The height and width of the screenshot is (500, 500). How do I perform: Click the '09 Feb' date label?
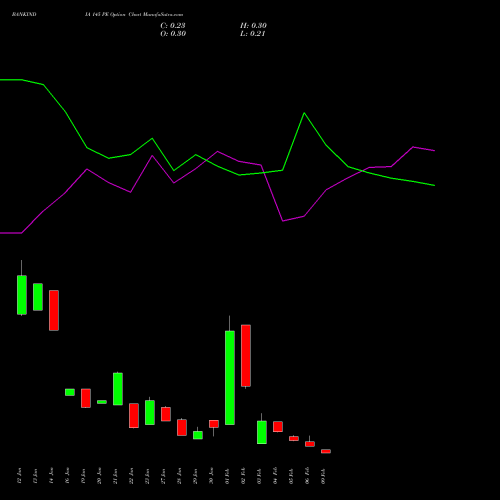(x=323, y=476)
